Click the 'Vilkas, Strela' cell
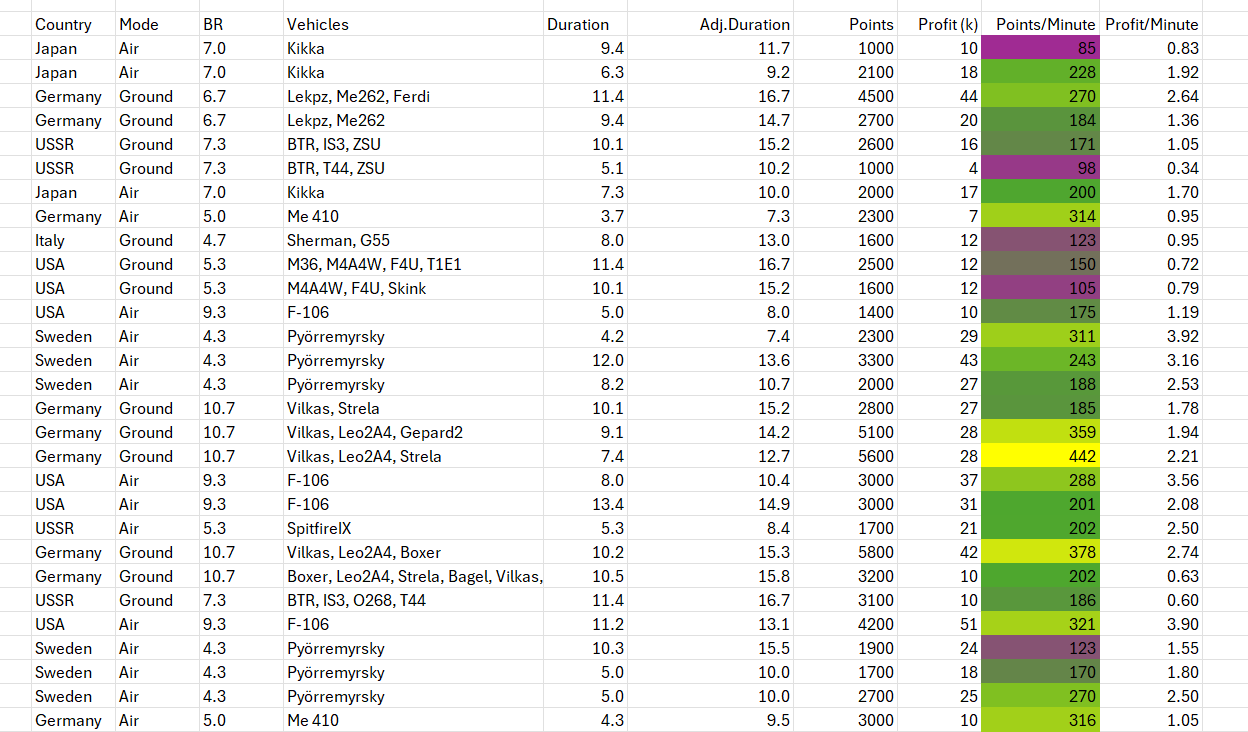 point(413,408)
